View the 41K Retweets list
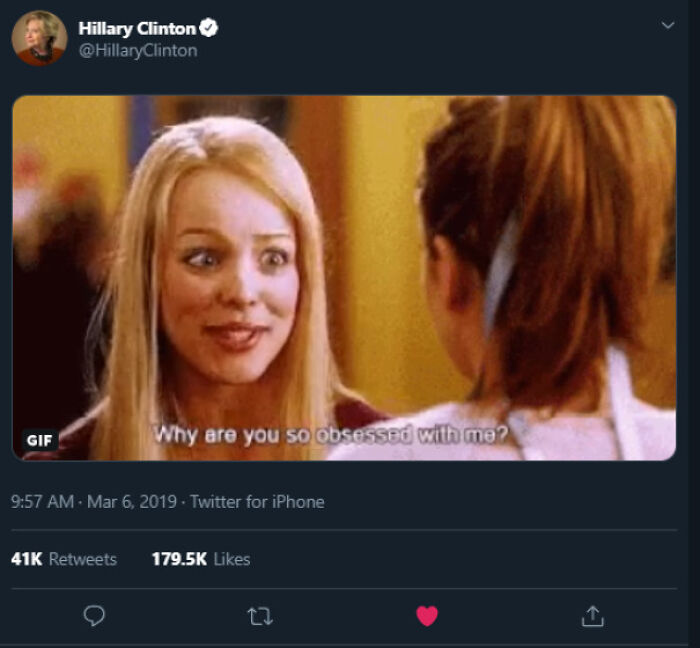Screen dimensions: 700x648 tap(64, 559)
